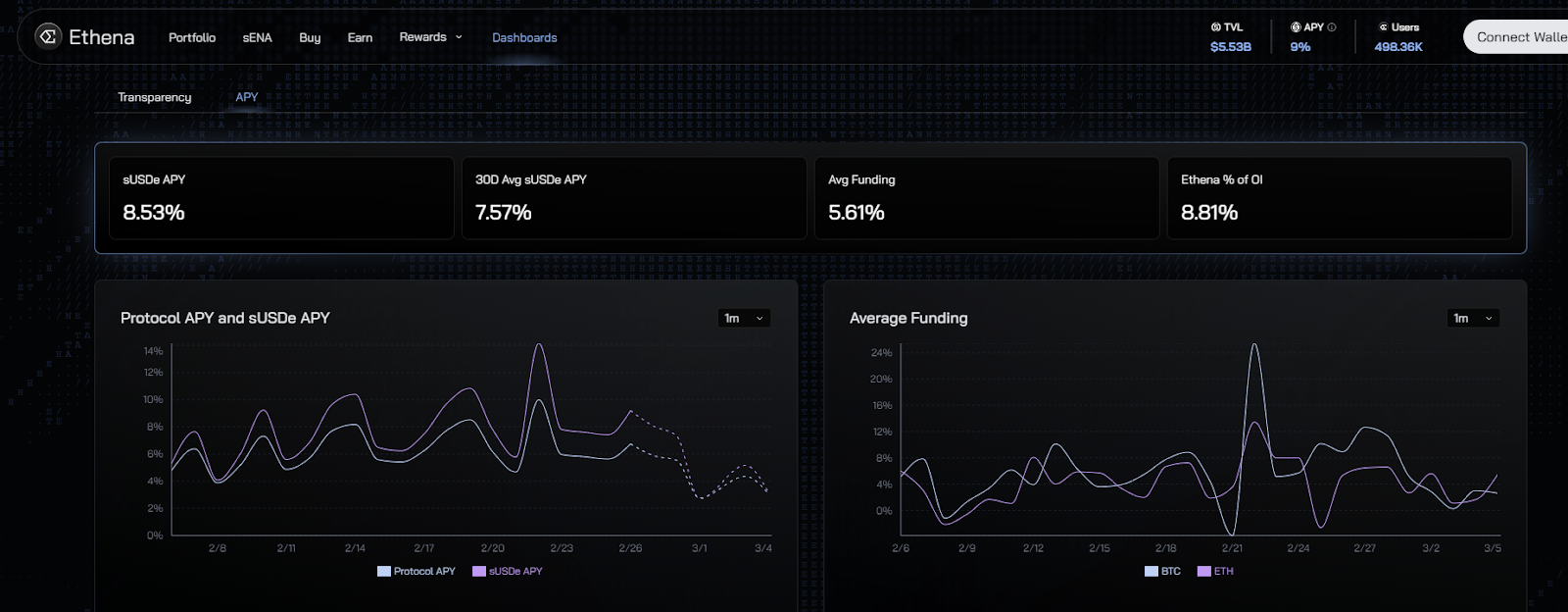Click the sUSDe APY card label
The height and width of the screenshot is (612, 1568).
[x=154, y=179]
